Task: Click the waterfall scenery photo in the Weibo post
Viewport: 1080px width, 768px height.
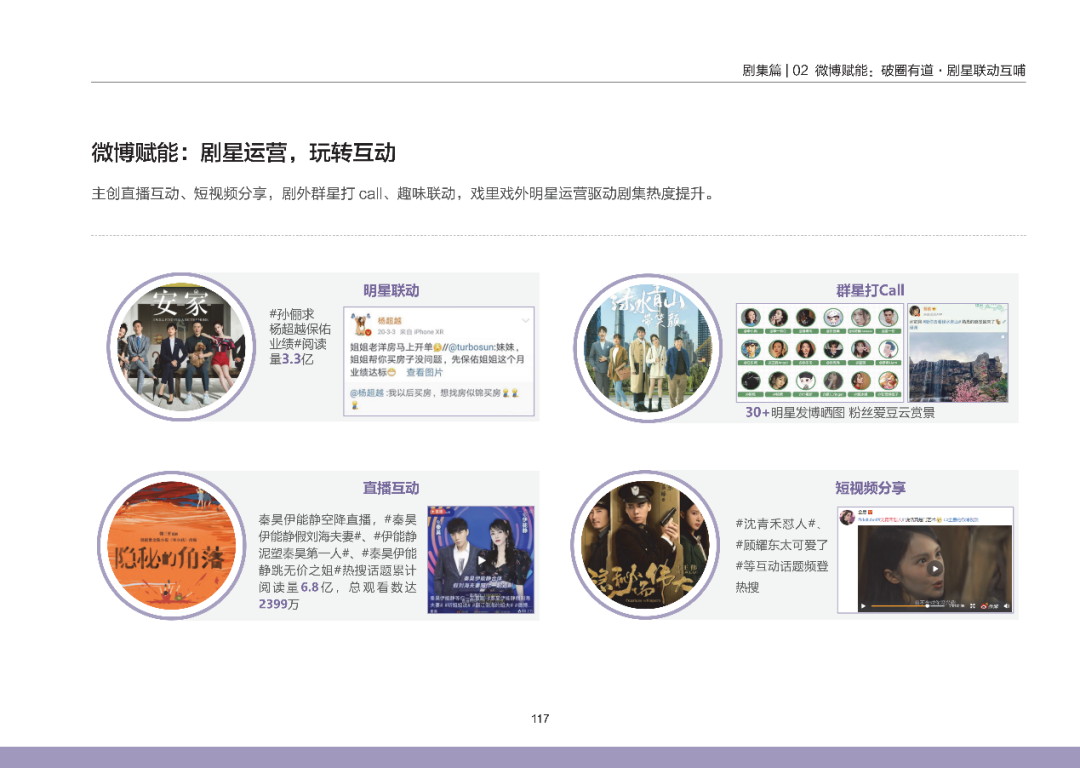Action: (958, 366)
